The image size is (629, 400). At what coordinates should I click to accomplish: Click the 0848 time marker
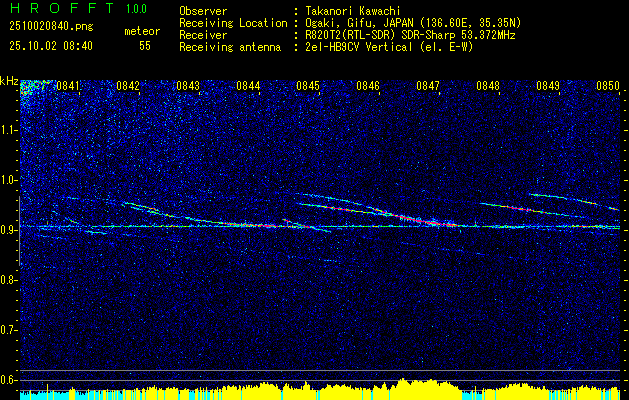488,86
